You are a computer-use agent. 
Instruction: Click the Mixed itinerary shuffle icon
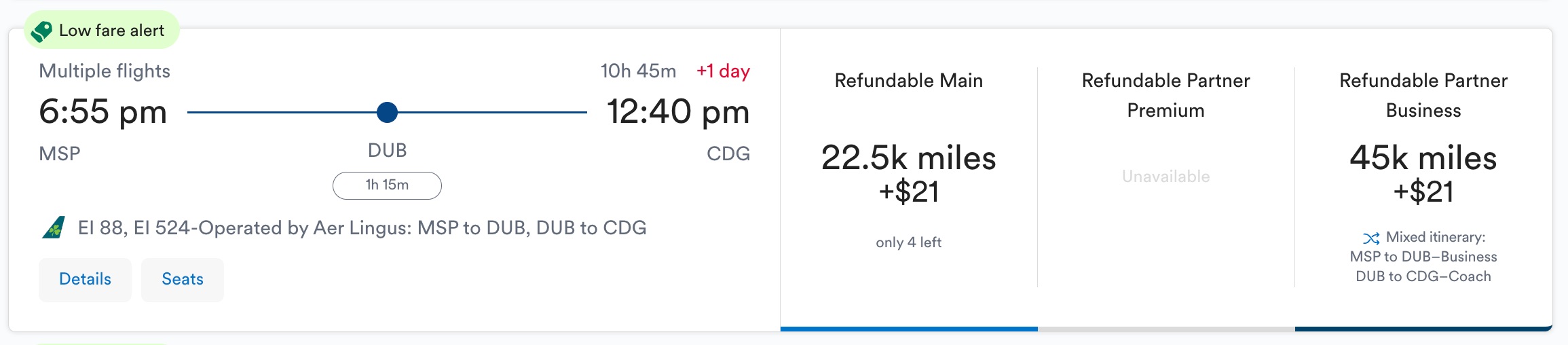point(1371,238)
